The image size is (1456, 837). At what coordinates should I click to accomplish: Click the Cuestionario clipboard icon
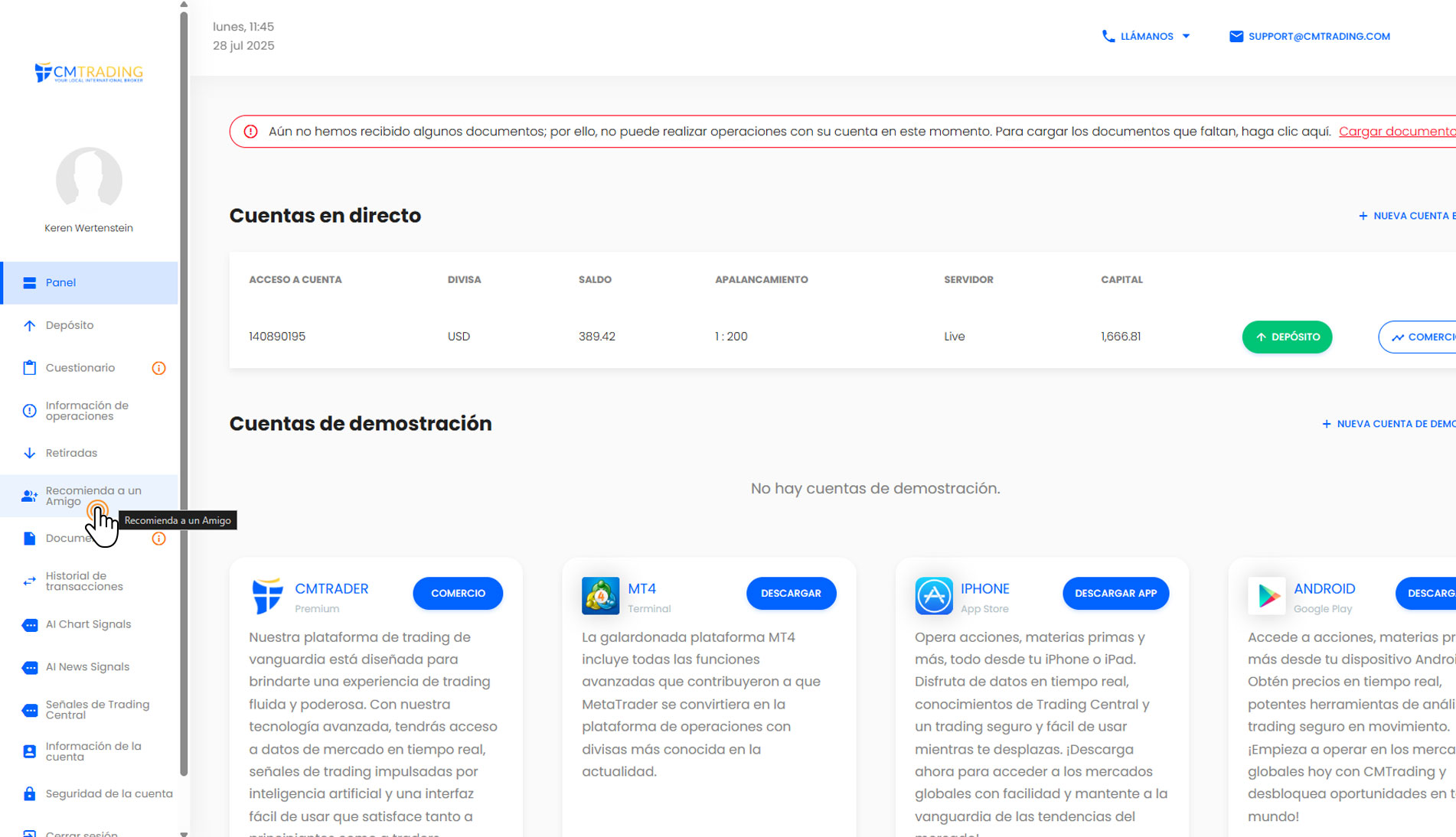[x=30, y=368]
